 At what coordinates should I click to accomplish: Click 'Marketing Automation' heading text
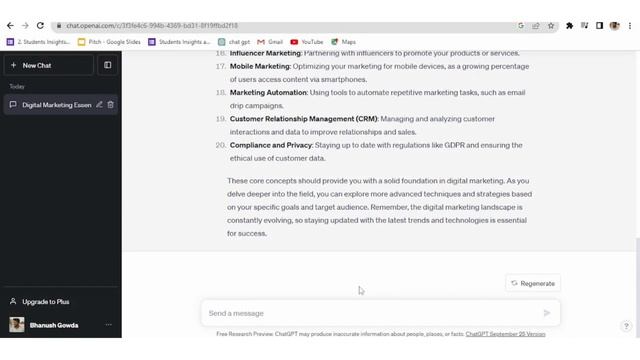(x=268, y=93)
